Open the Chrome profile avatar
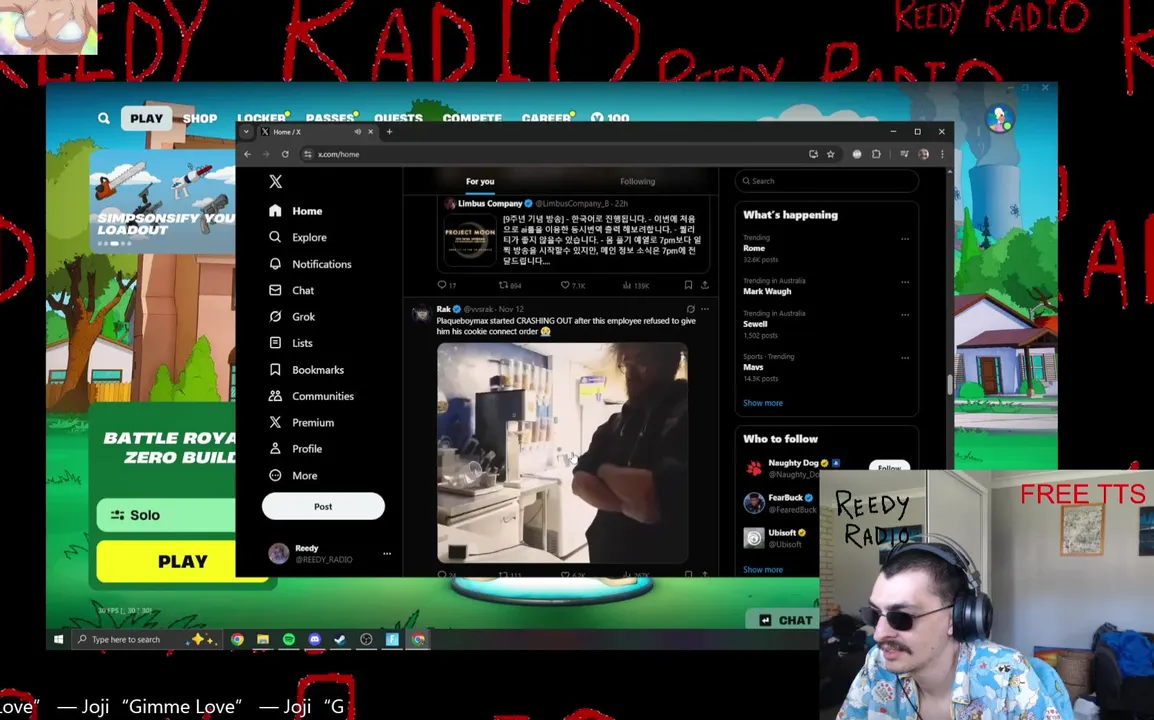Image resolution: width=1154 pixels, height=720 pixels. point(924,155)
